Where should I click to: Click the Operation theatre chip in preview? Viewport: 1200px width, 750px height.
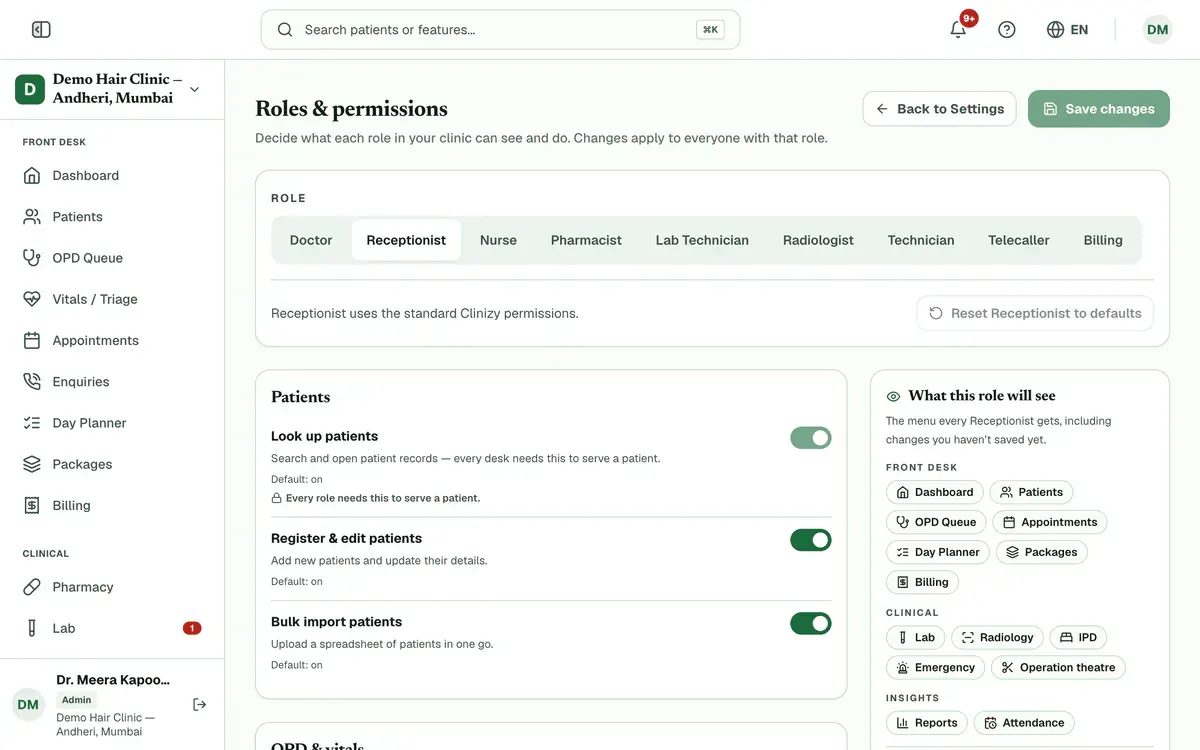[x=1058, y=668]
